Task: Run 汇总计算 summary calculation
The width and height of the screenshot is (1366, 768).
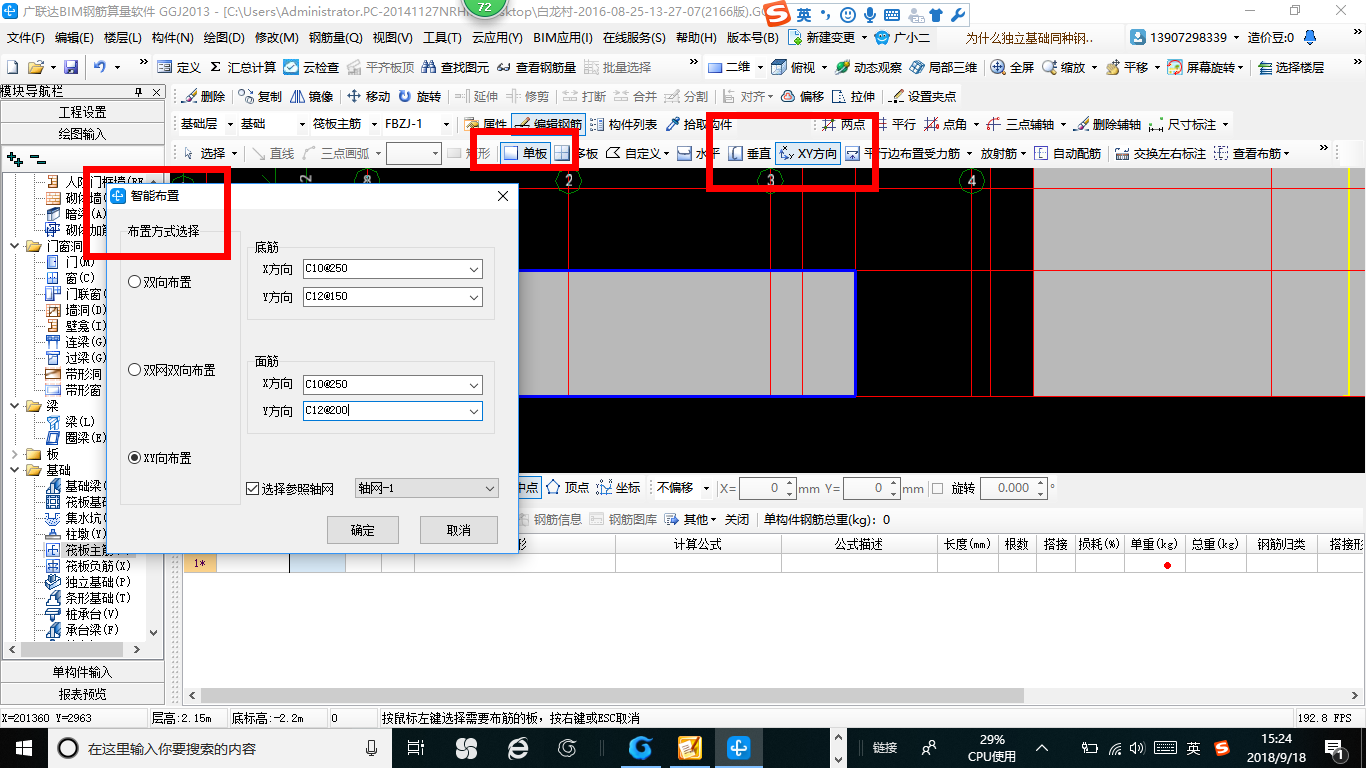Action: (x=243, y=67)
